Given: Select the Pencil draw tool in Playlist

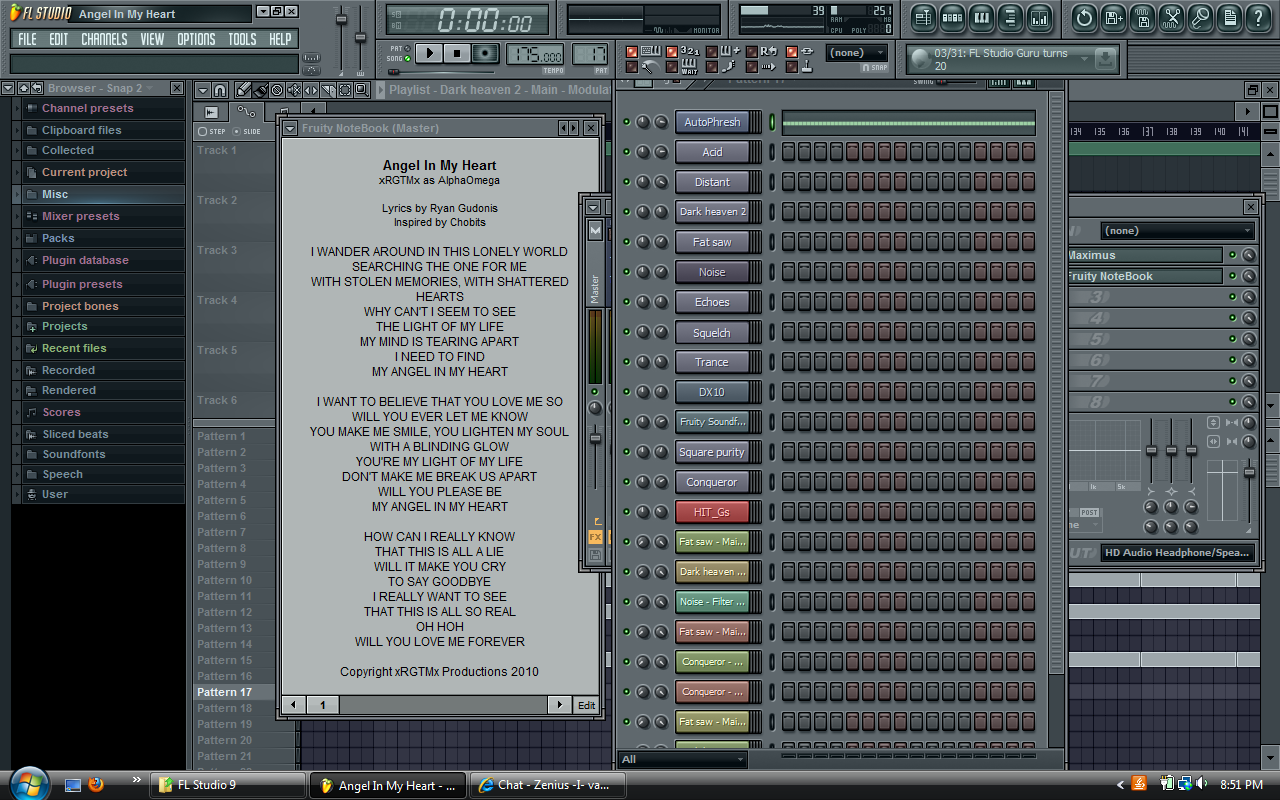Looking at the screenshot, I should pos(243,90).
